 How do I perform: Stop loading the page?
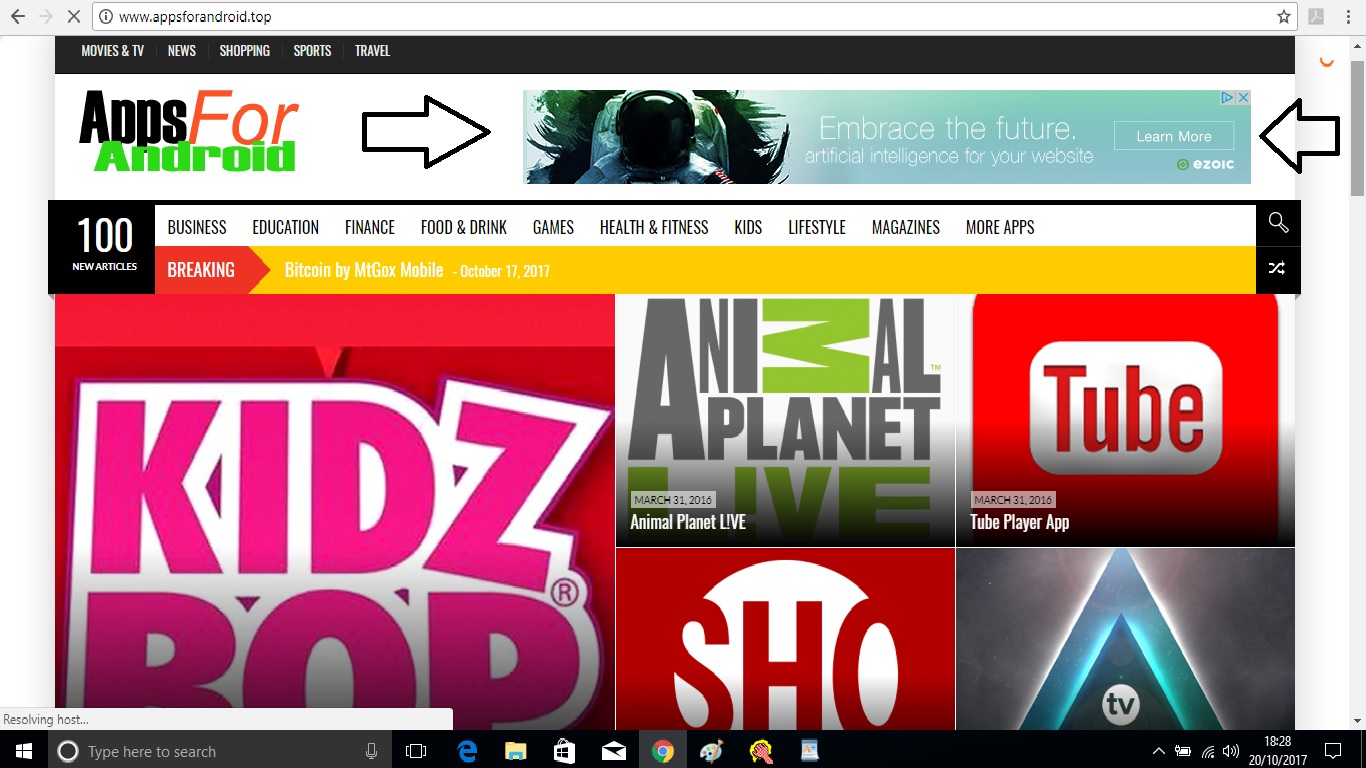click(75, 16)
